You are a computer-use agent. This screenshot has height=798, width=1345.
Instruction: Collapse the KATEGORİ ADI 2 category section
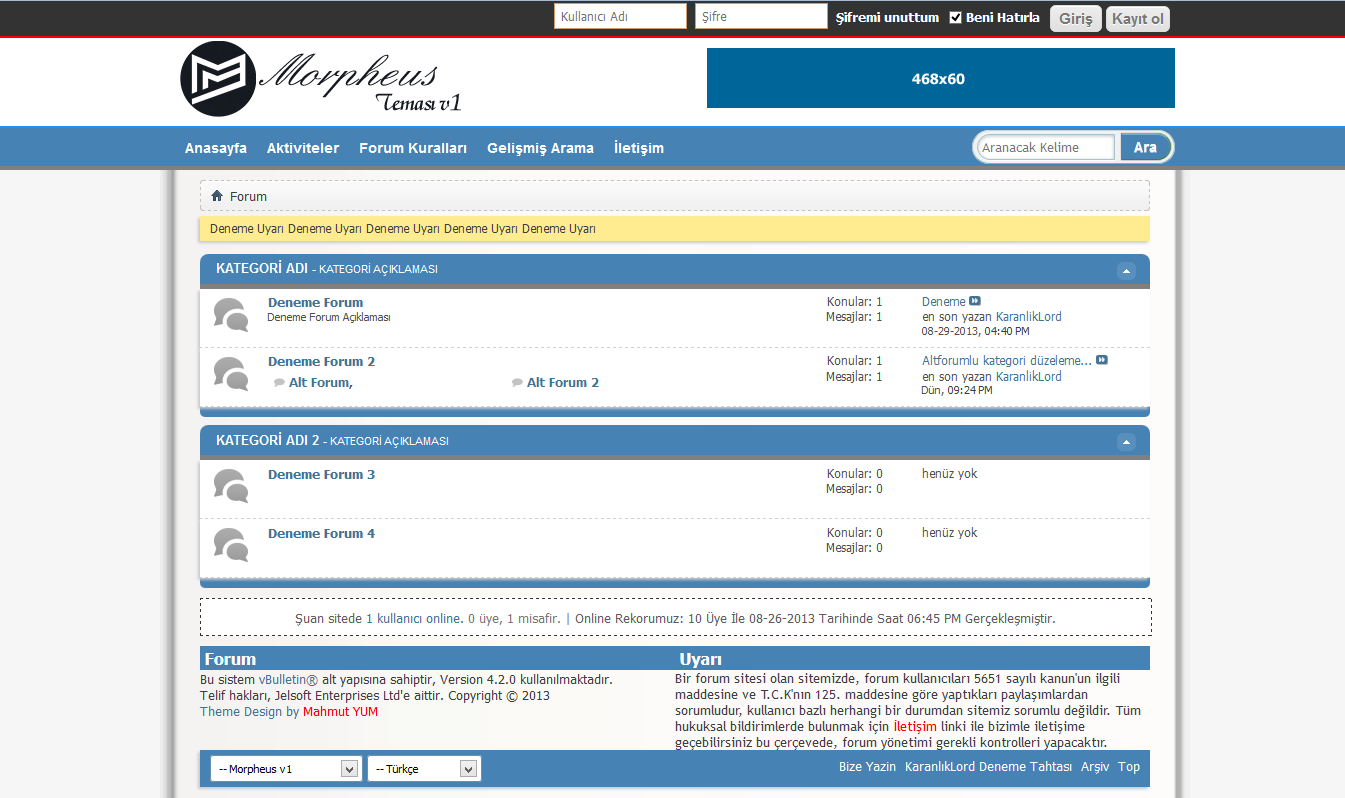(1127, 442)
